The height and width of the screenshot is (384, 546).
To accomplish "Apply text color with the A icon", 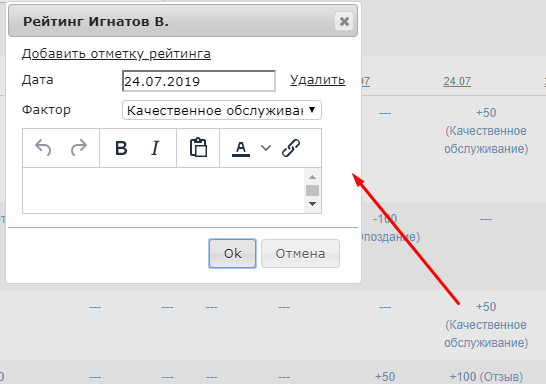I will pyautogui.click(x=241, y=148).
